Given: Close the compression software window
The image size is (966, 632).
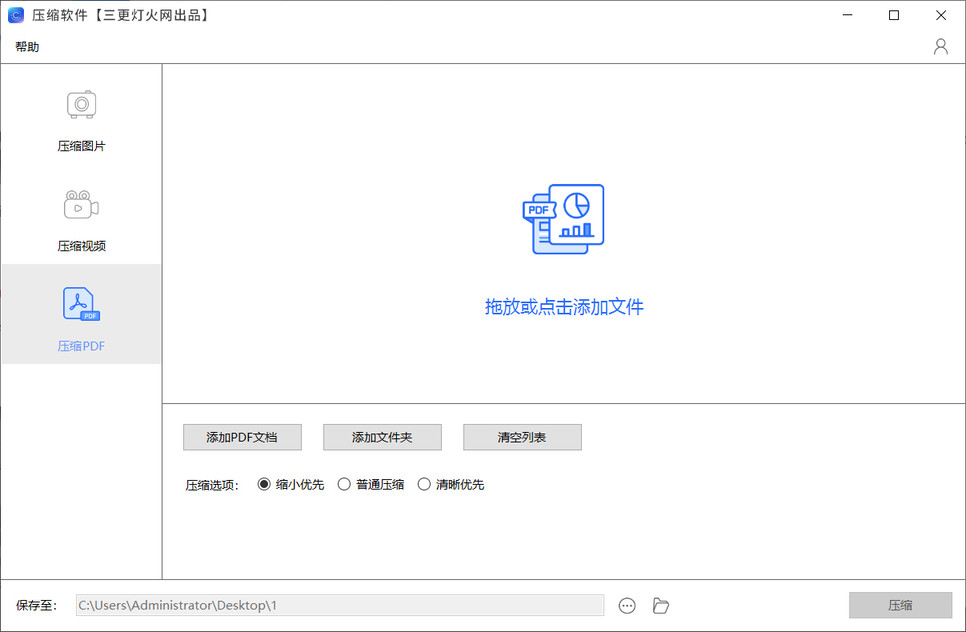Looking at the screenshot, I should (941, 15).
